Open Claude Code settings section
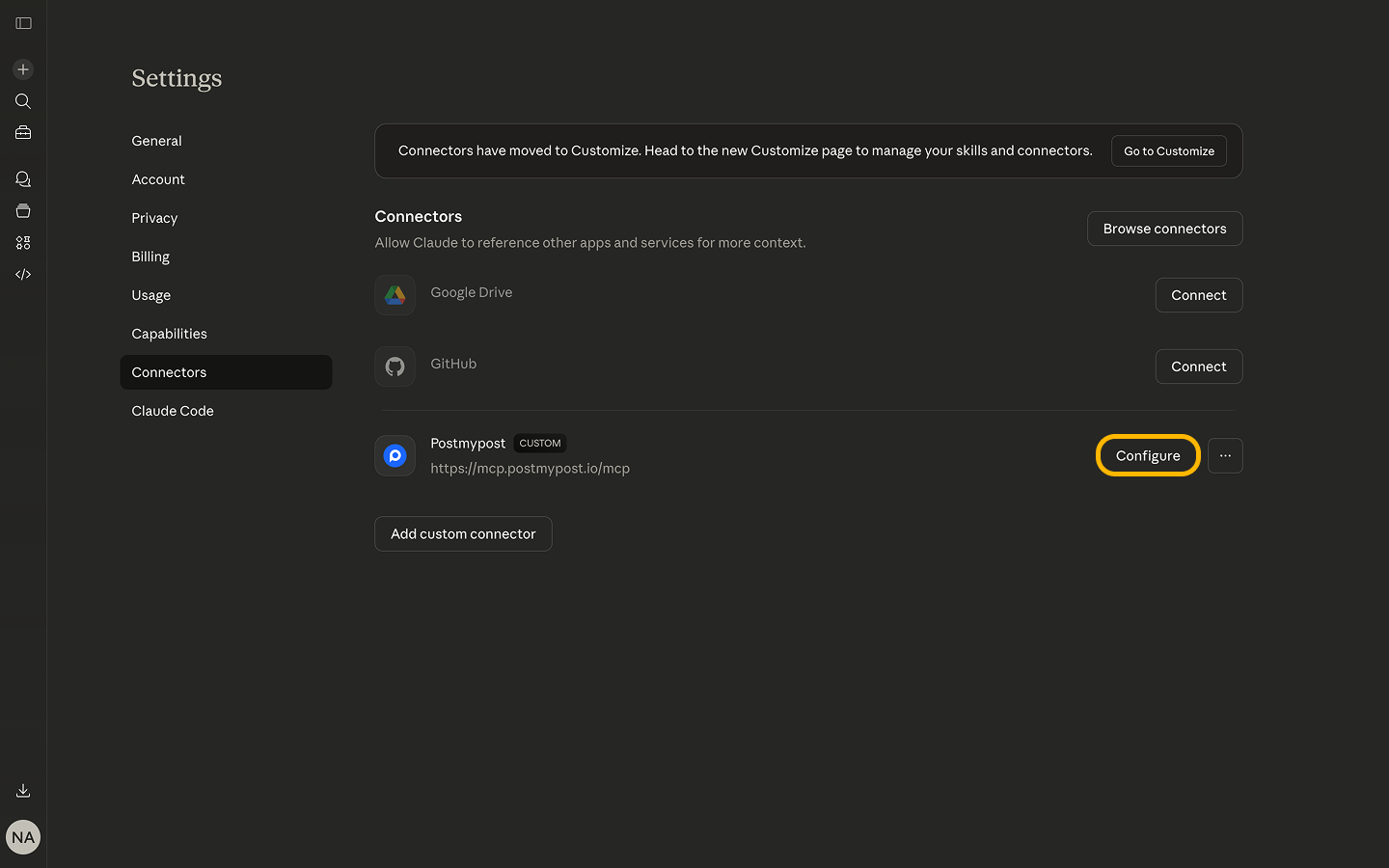The width and height of the screenshot is (1389, 868). (173, 411)
